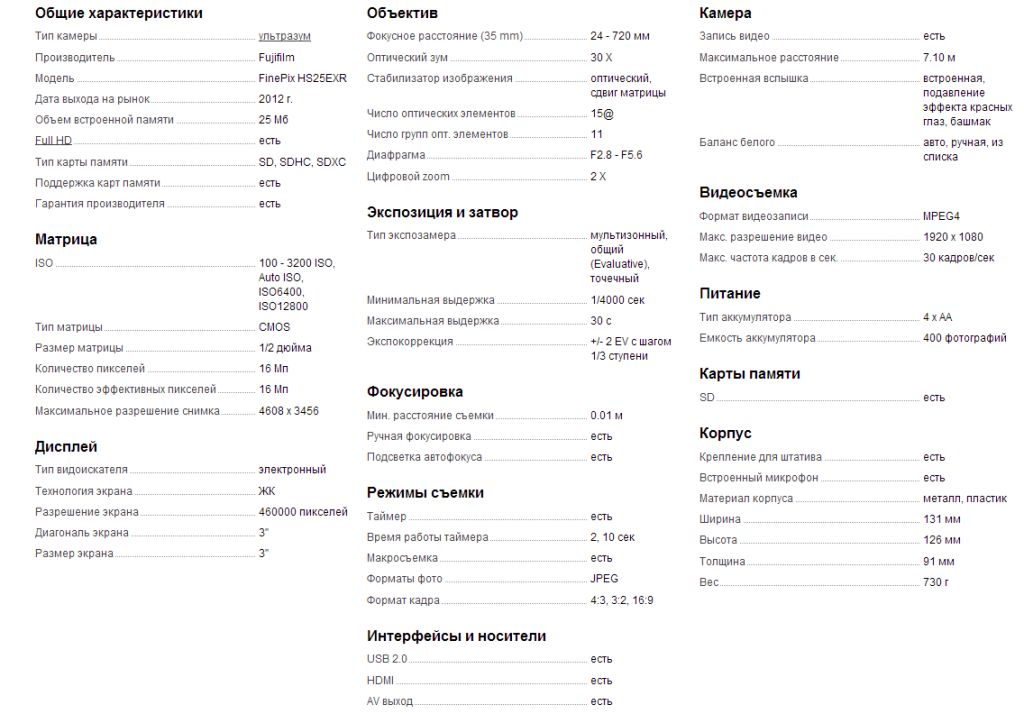Click the FinePix HS25EXR model value

302,78
